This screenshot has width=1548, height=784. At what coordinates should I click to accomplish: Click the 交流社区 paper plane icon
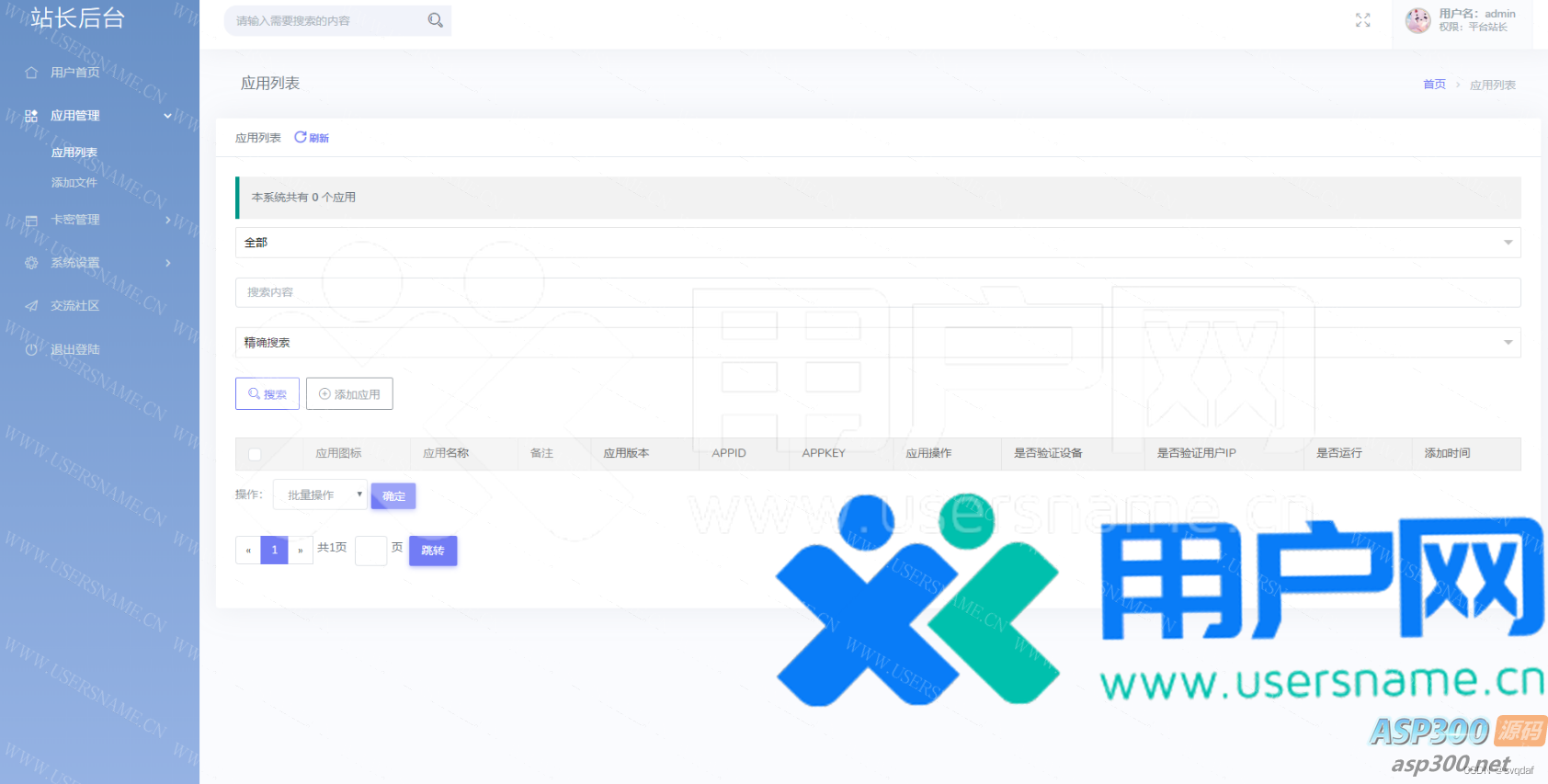[31, 306]
